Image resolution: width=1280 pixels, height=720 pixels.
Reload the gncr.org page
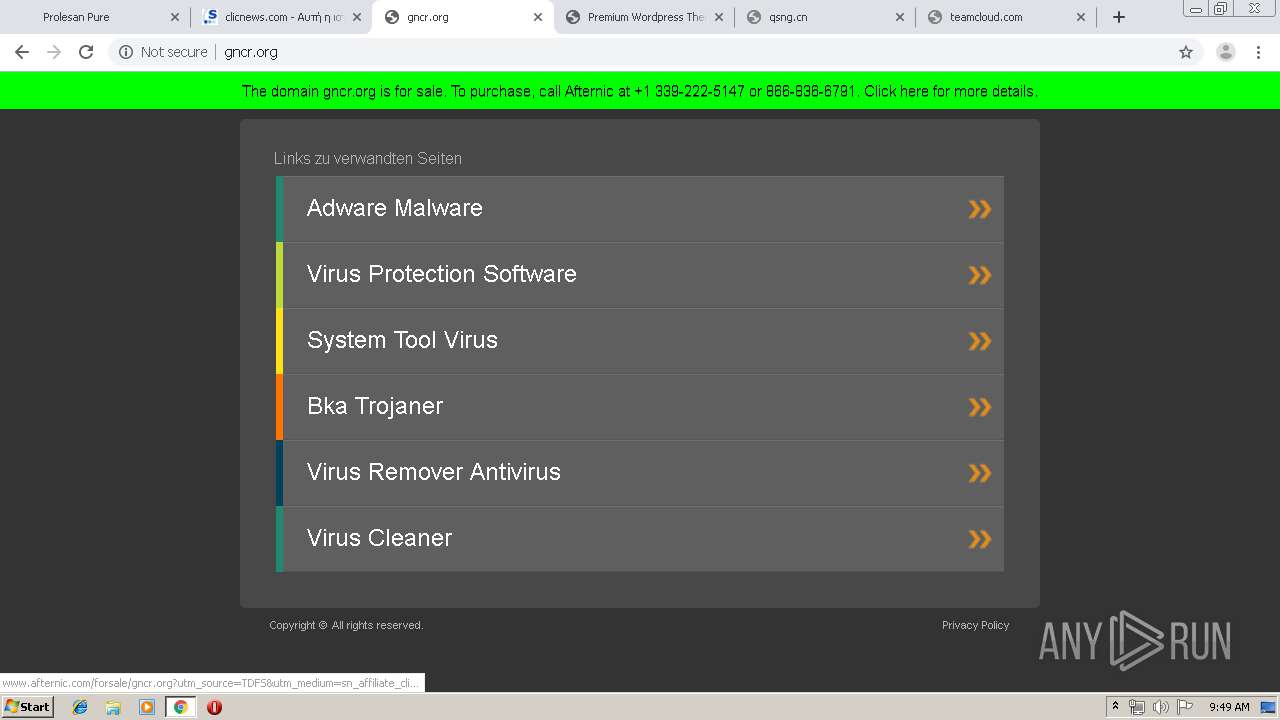click(x=86, y=52)
